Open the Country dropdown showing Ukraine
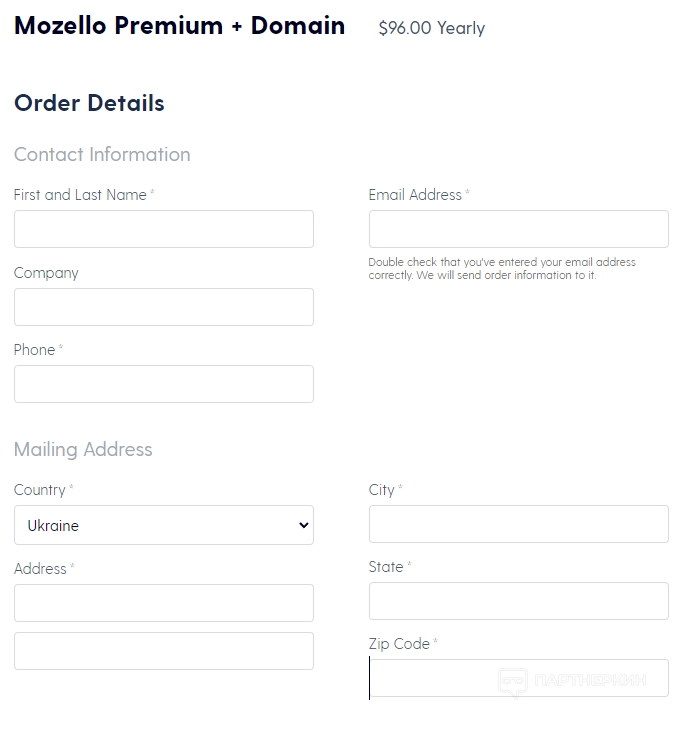This screenshot has height=751, width=697. tap(163, 525)
